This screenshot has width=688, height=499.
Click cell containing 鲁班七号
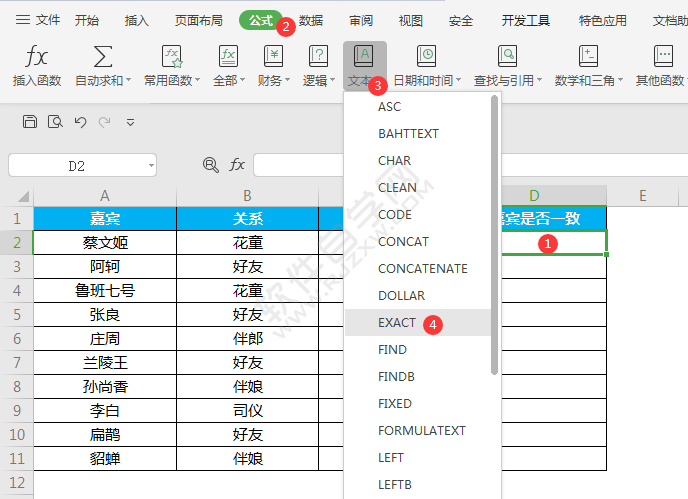(105, 291)
